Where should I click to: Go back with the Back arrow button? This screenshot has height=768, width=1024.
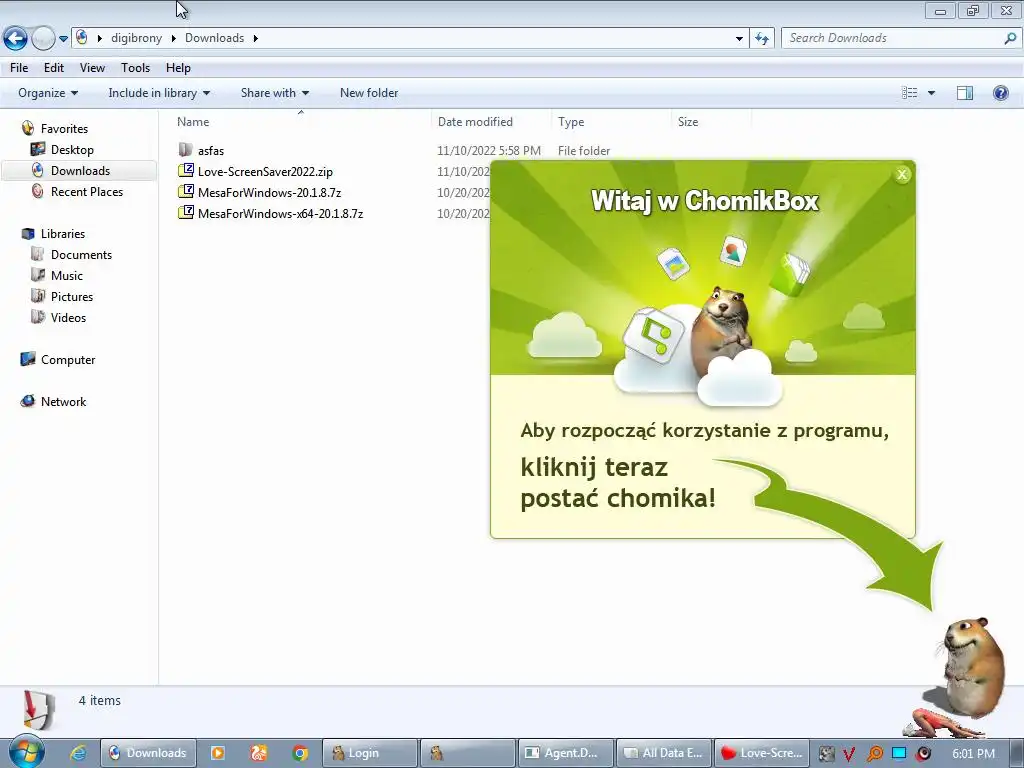pos(16,39)
